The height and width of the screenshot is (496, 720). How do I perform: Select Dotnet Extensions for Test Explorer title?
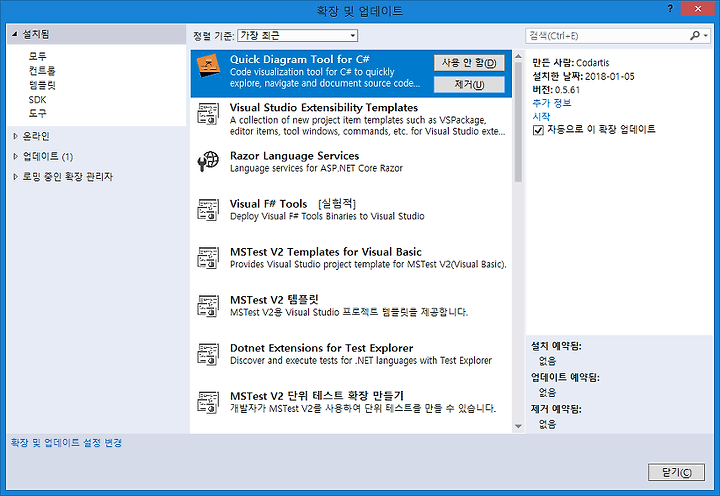click(321, 348)
